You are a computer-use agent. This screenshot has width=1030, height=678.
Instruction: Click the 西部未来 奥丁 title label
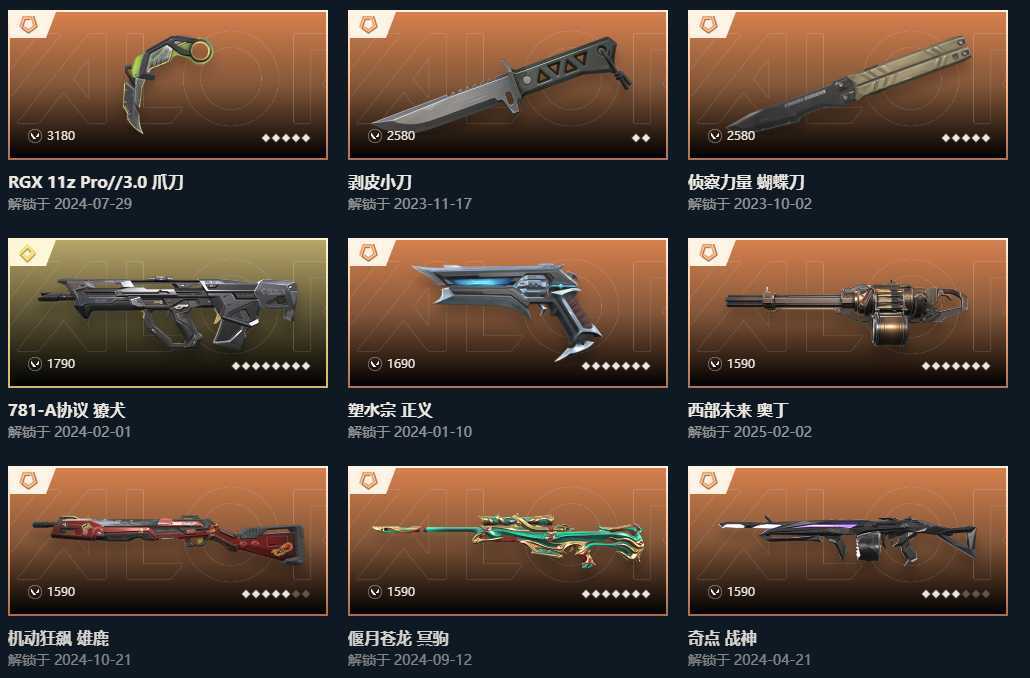coord(738,410)
